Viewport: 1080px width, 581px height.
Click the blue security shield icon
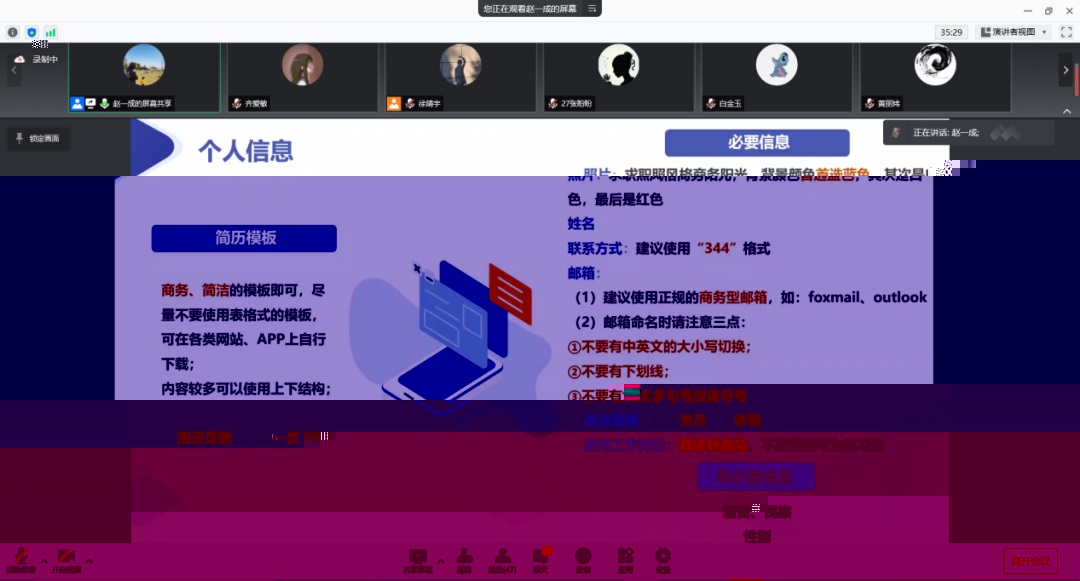[x=32, y=32]
